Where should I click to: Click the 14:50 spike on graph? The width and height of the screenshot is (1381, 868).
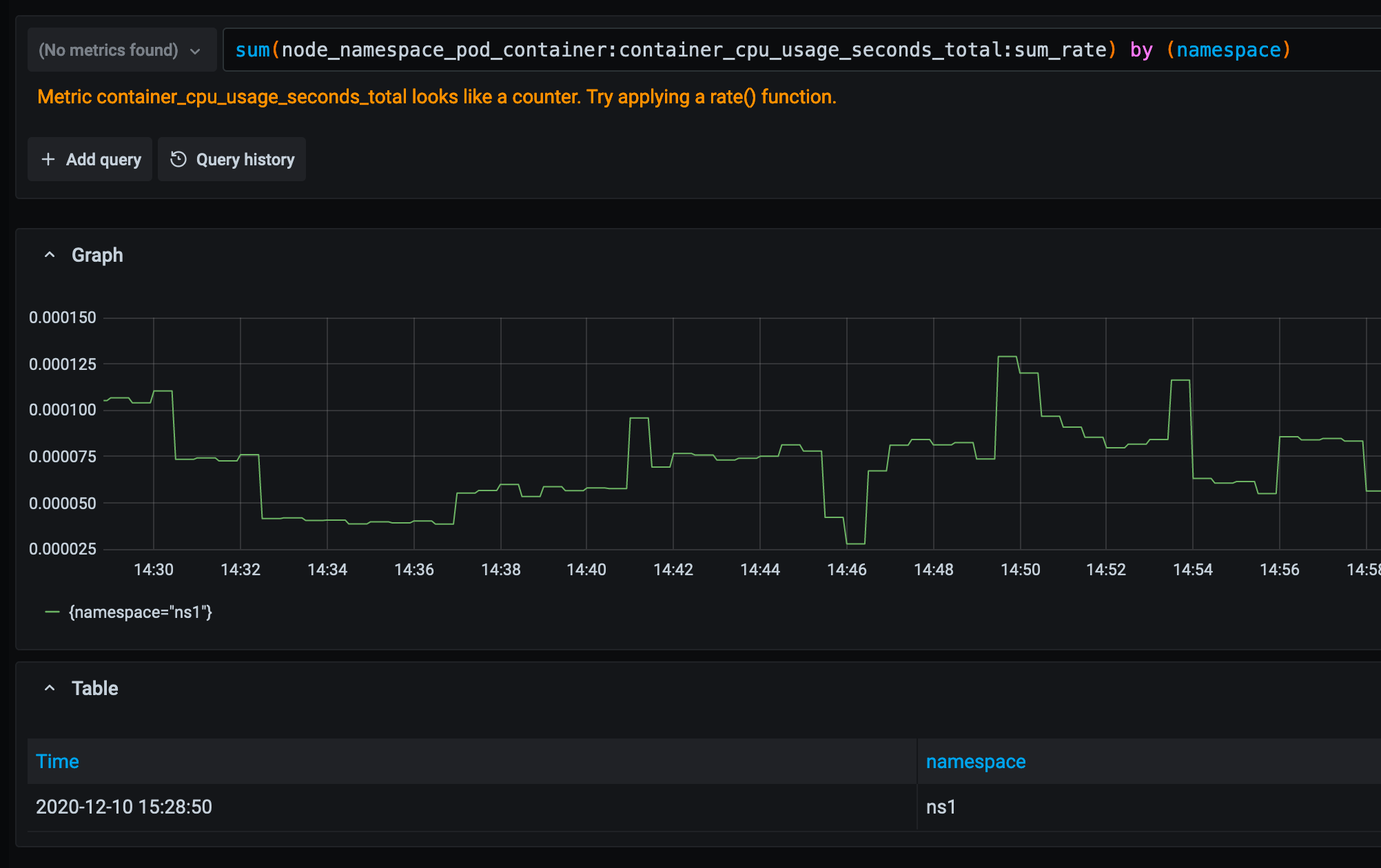tap(1007, 357)
